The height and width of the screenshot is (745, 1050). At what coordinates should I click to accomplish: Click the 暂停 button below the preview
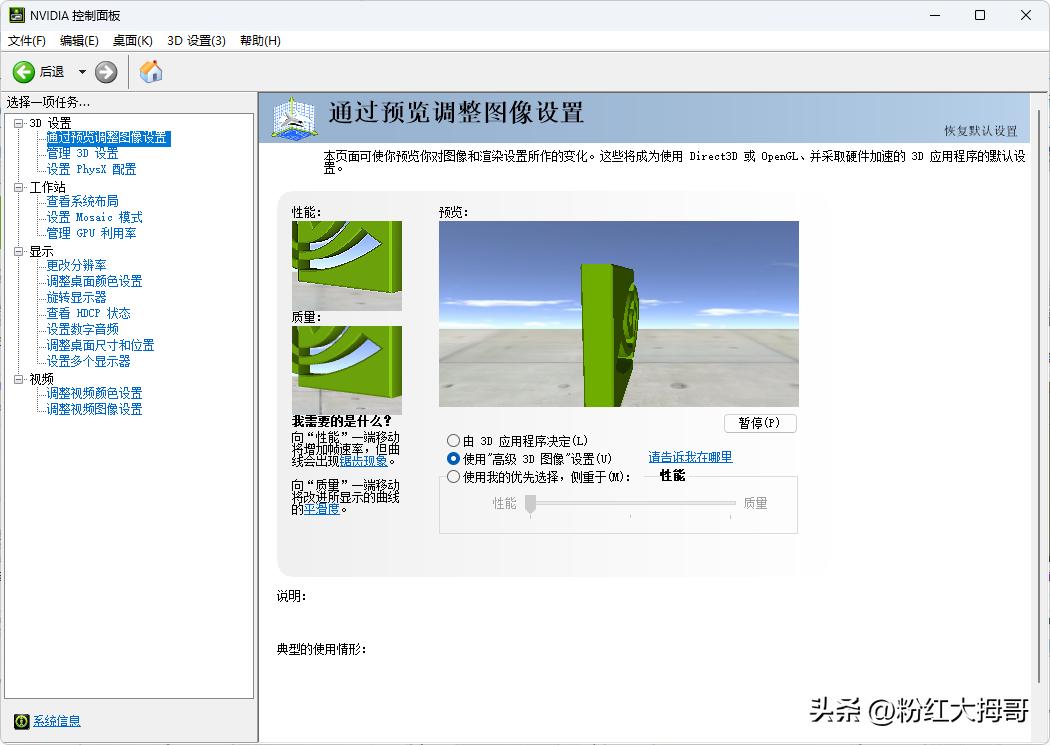(x=760, y=423)
